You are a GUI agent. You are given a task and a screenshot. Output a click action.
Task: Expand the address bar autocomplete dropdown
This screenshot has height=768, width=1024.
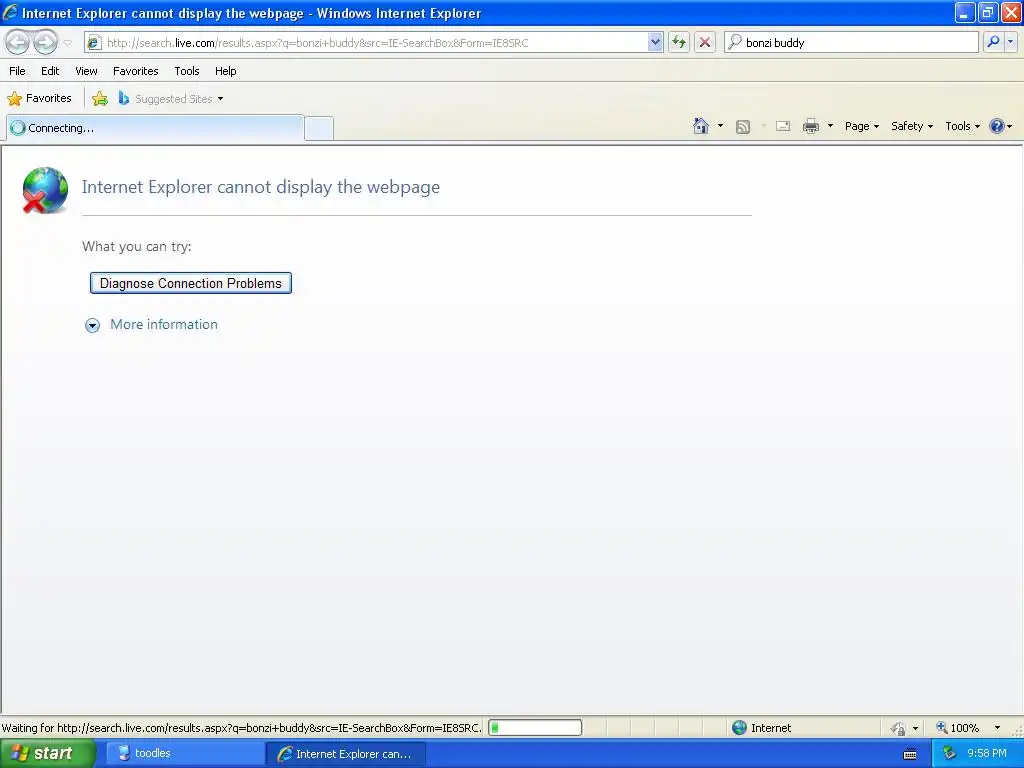coord(655,42)
